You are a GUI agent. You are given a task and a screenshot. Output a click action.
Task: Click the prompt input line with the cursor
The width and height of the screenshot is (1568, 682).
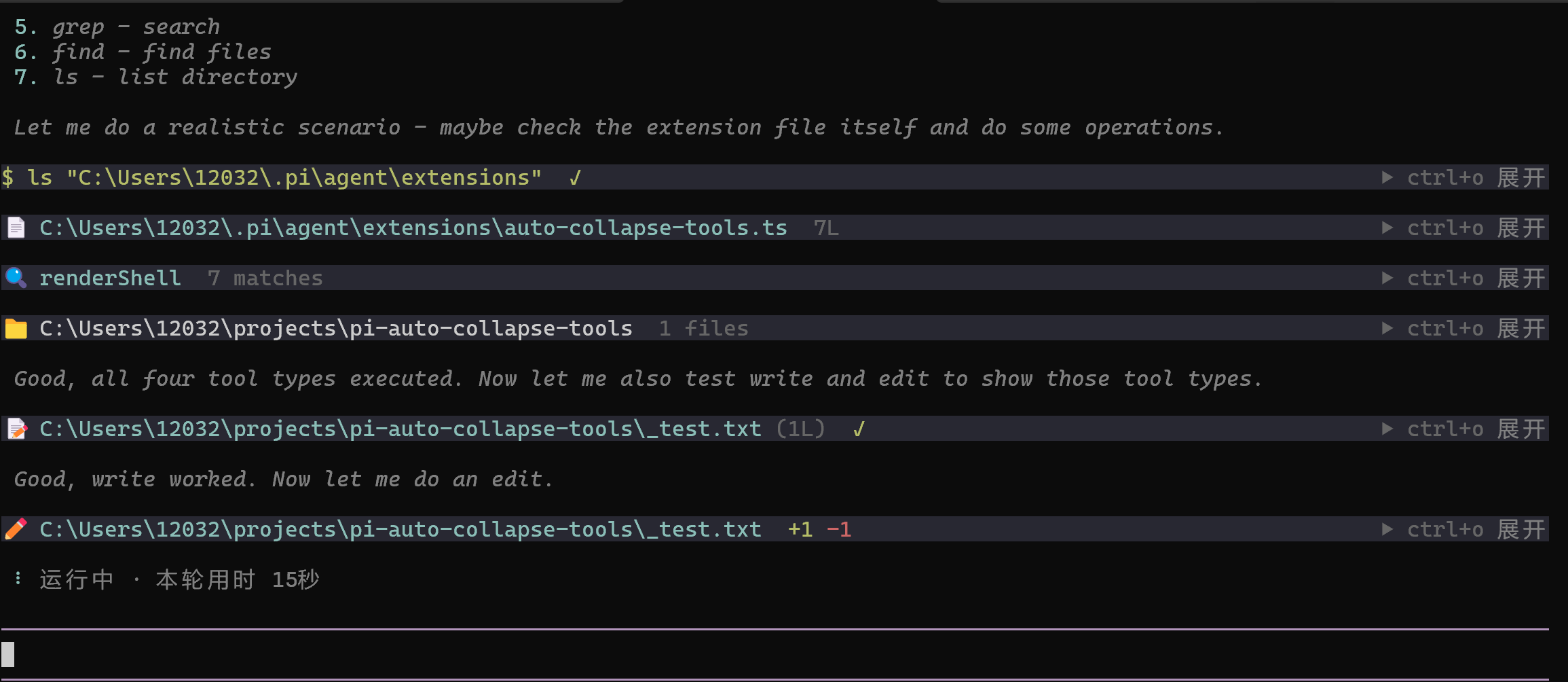click(775, 654)
